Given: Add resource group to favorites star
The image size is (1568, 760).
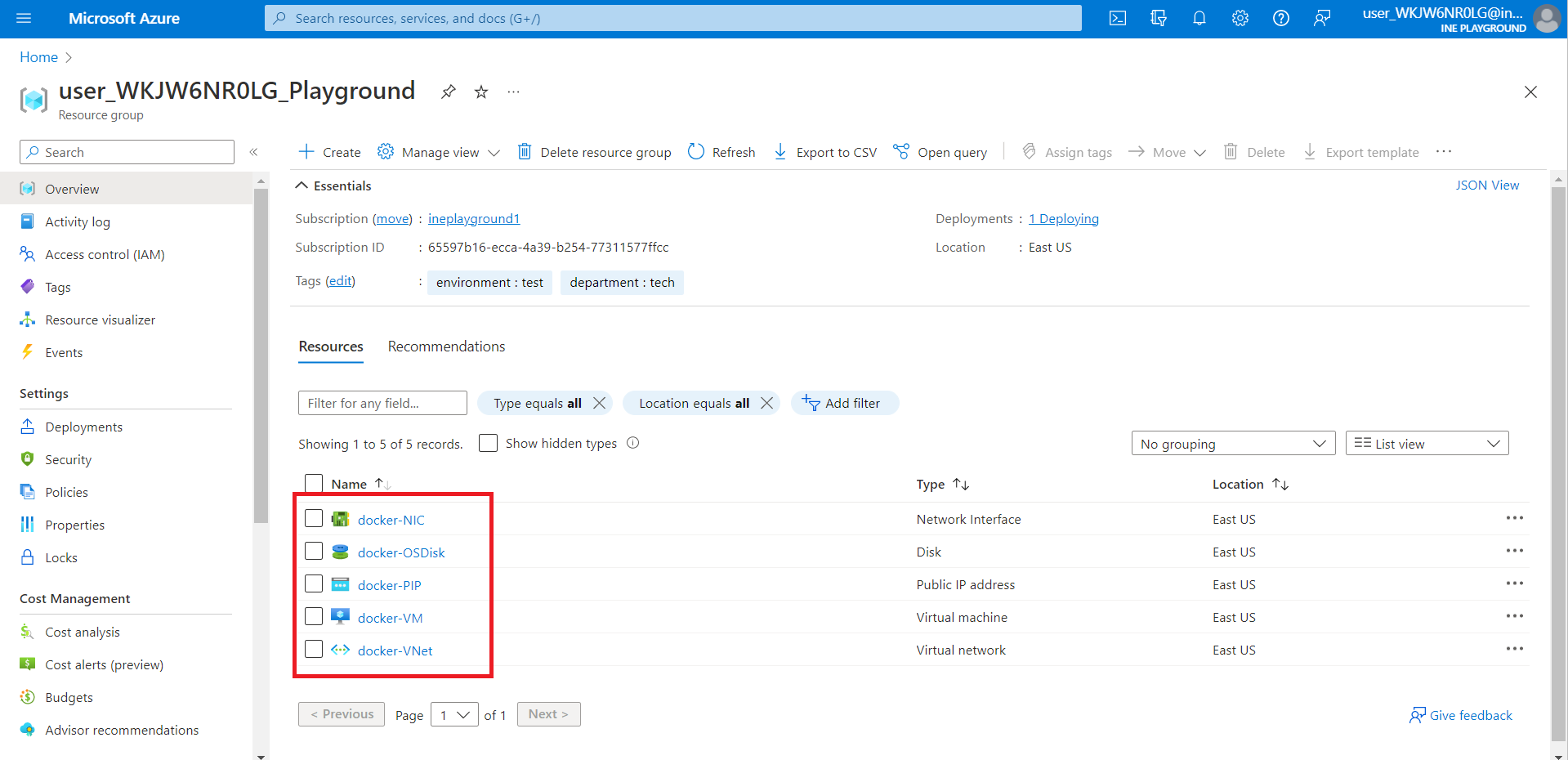Looking at the screenshot, I should click(x=481, y=92).
